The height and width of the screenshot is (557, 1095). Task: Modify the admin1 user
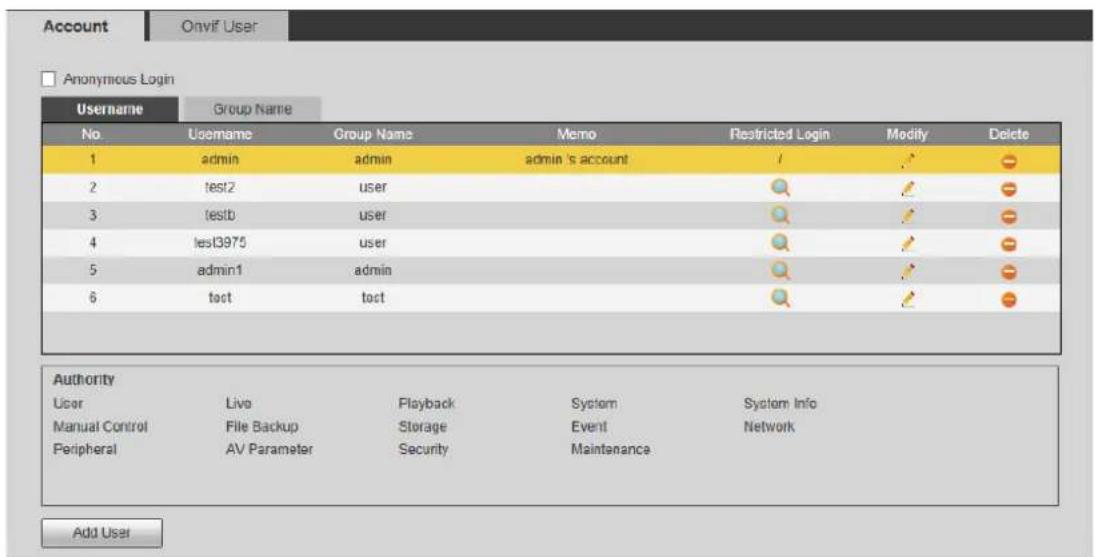click(907, 272)
